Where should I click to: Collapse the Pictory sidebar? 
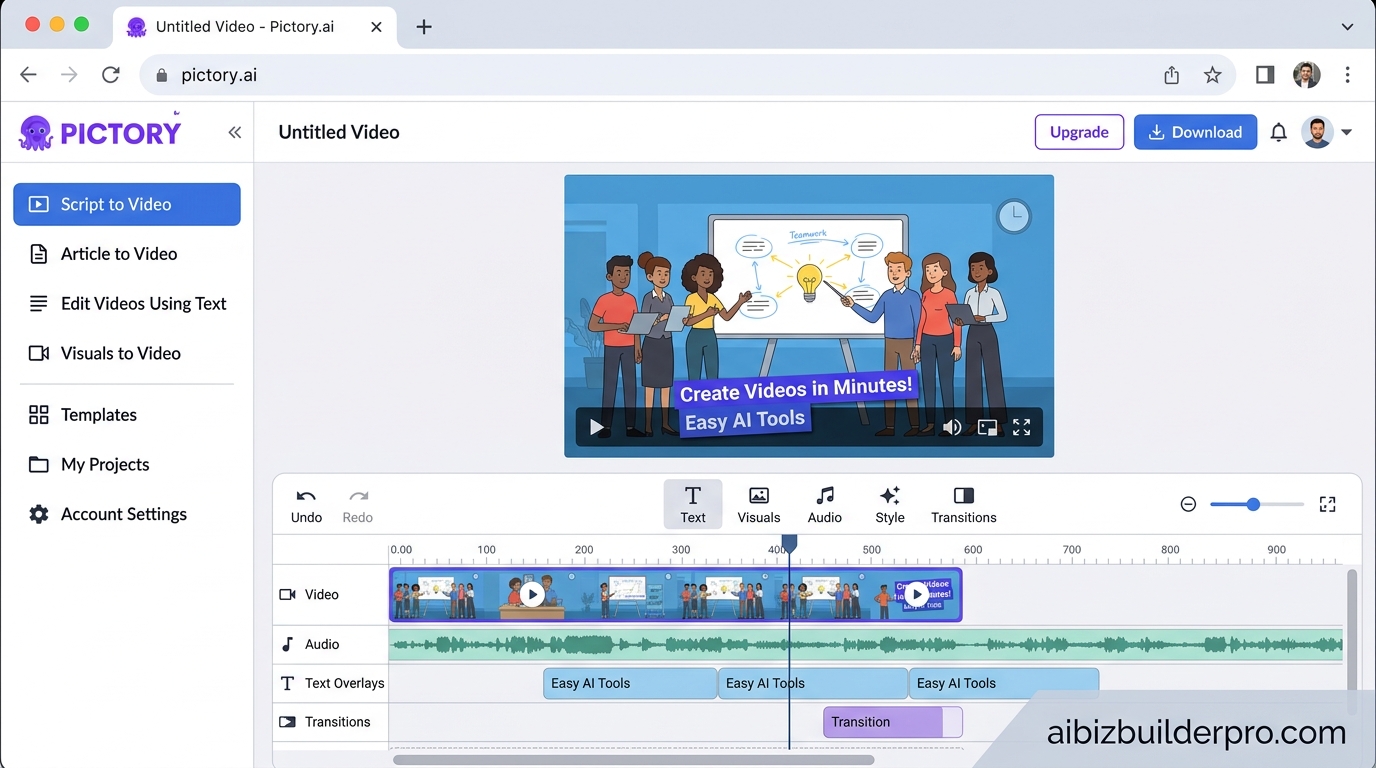(234, 132)
